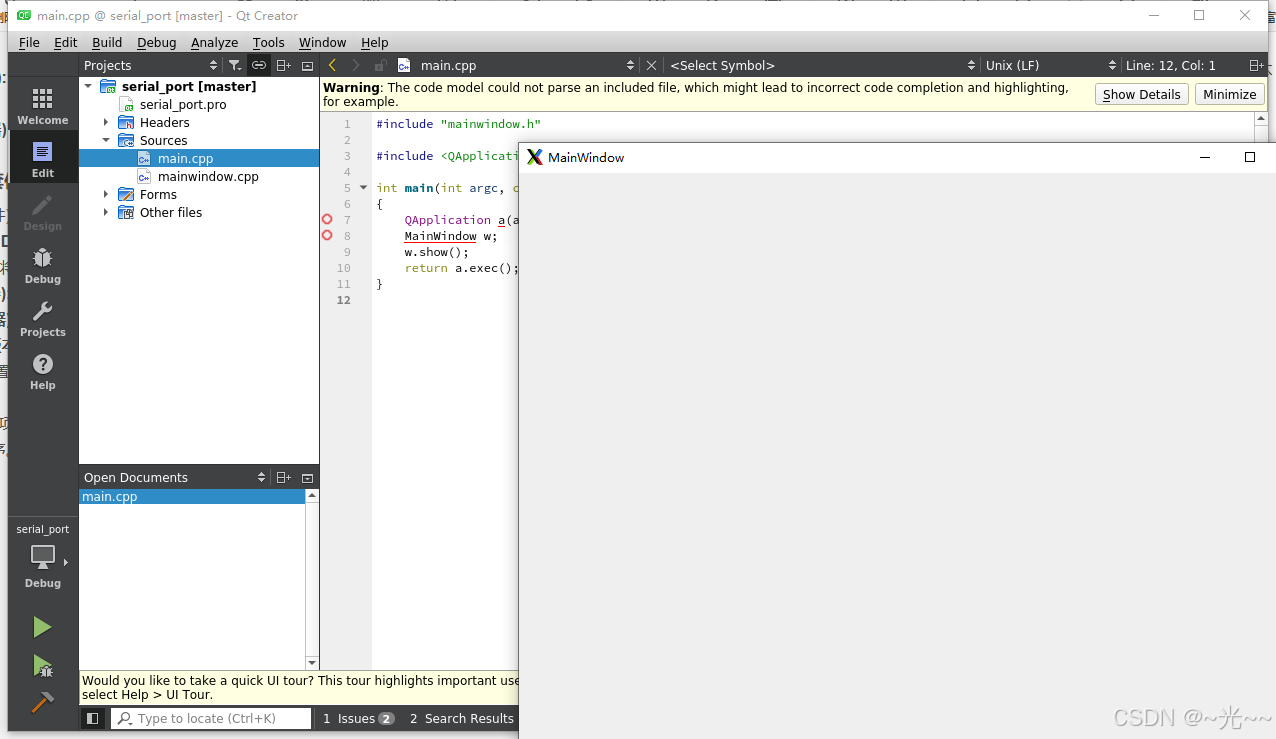Toggle the left sidebar visibility
Viewport: 1276px width, 739px height.
[x=92, y=718]
